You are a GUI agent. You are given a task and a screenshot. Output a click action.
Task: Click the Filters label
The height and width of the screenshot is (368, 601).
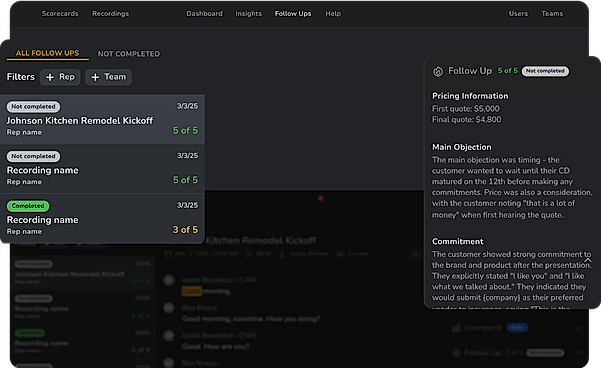[x=20, y=77]
